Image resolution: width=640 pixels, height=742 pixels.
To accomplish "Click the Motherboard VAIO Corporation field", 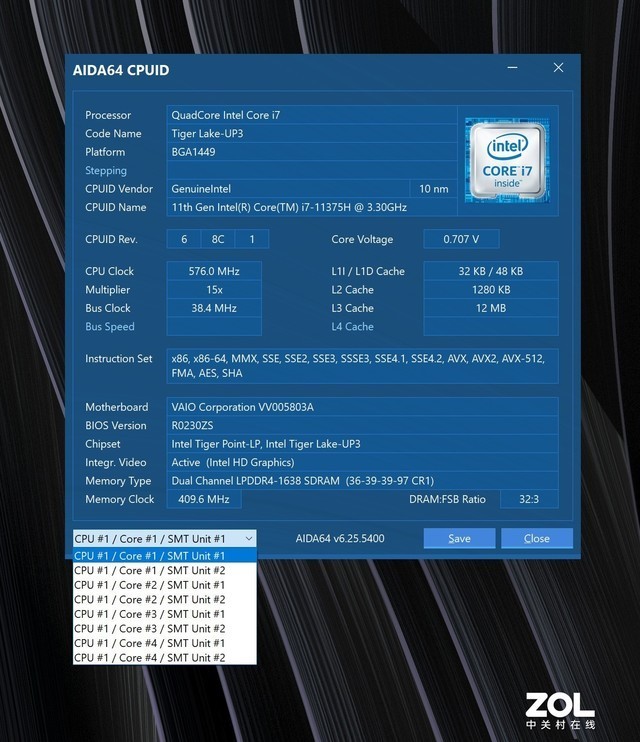I will pyautogui.click(x=362, y=407).
